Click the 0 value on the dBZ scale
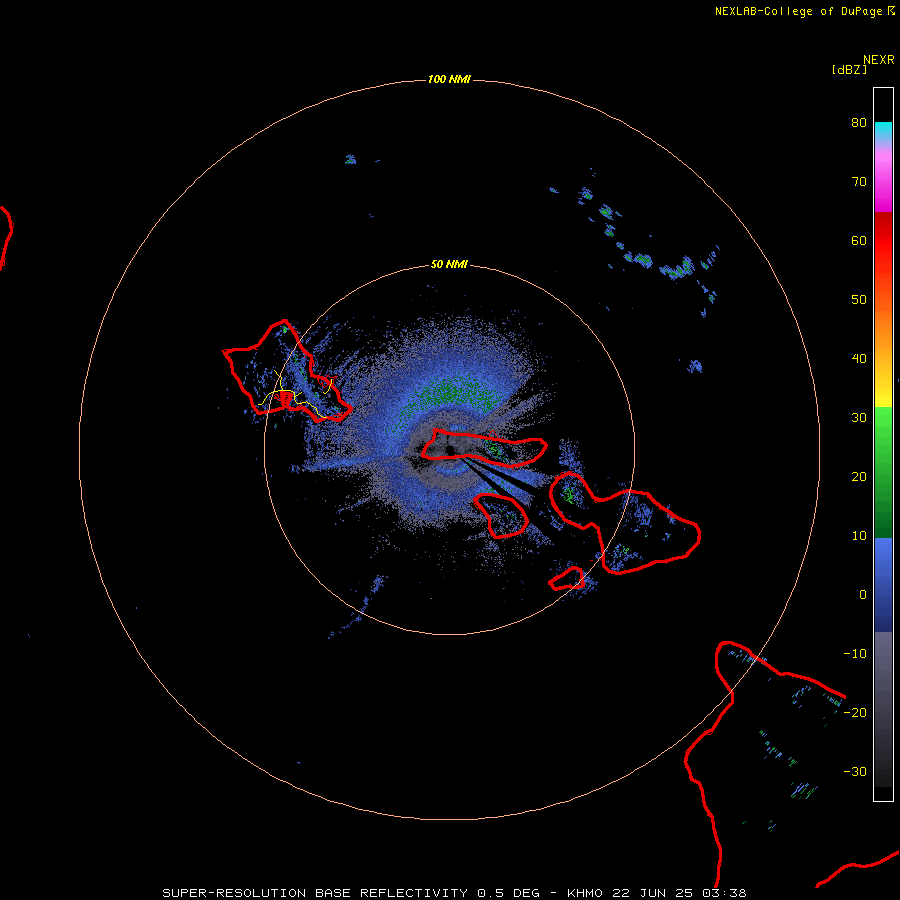 tap(863, 595)
